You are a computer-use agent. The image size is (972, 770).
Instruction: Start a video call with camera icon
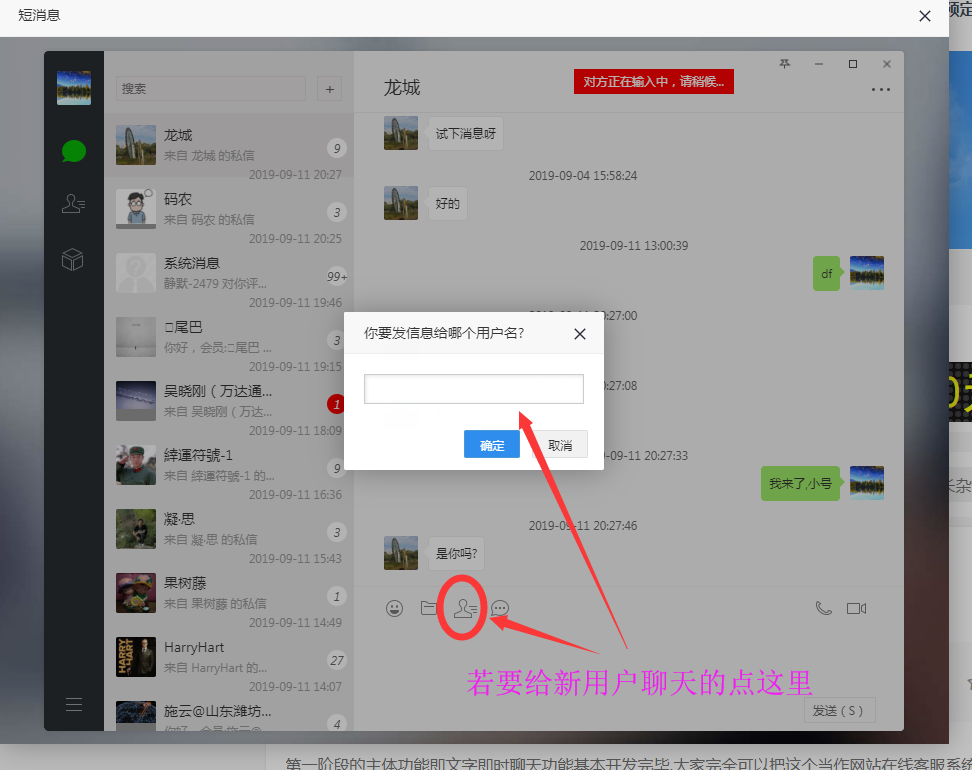(856, 608)
